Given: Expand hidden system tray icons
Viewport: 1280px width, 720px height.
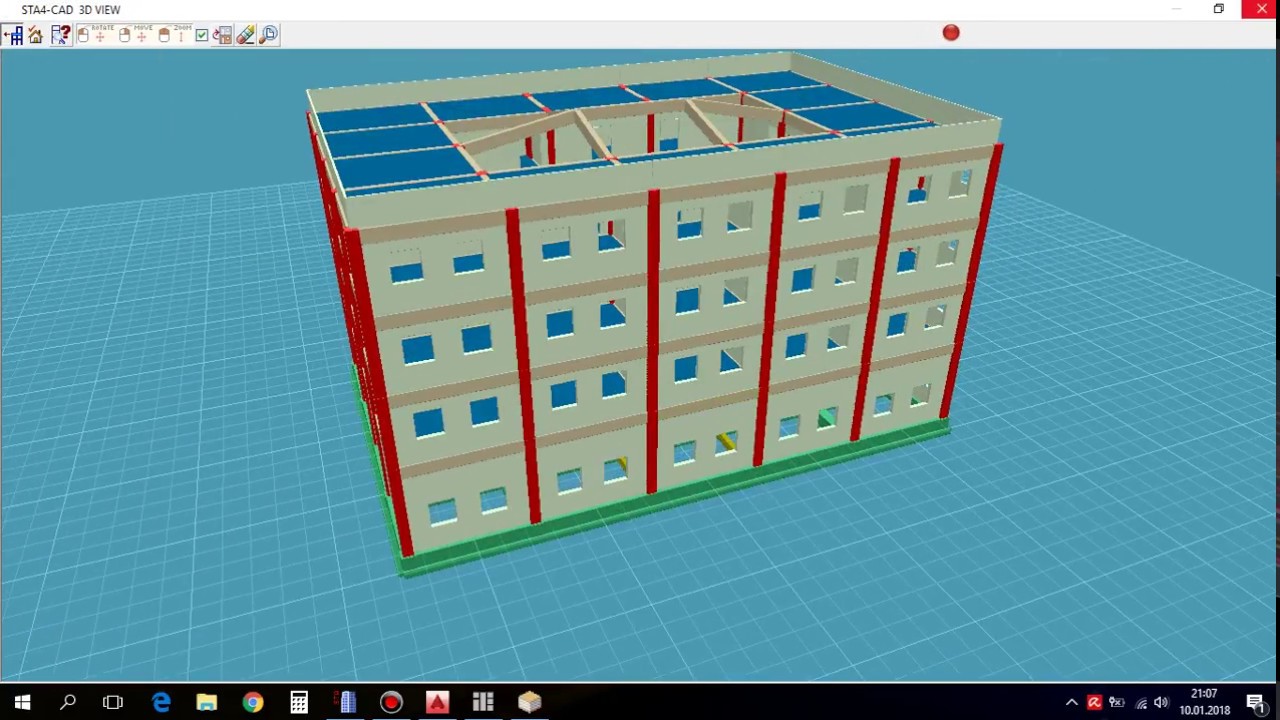Looking at the screenshot, I should [x=1072, y=703].
